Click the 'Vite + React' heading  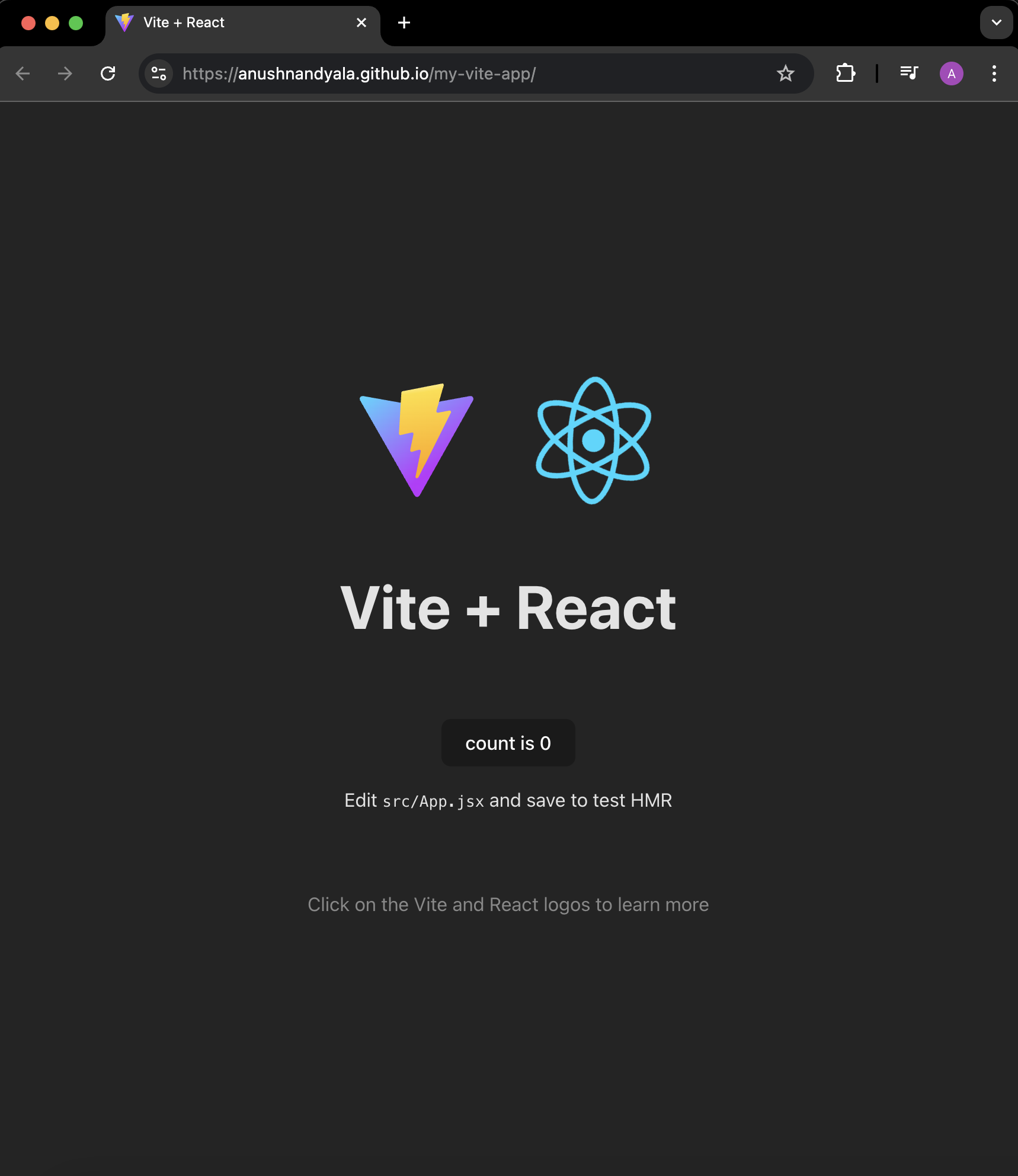click(508, 608)
